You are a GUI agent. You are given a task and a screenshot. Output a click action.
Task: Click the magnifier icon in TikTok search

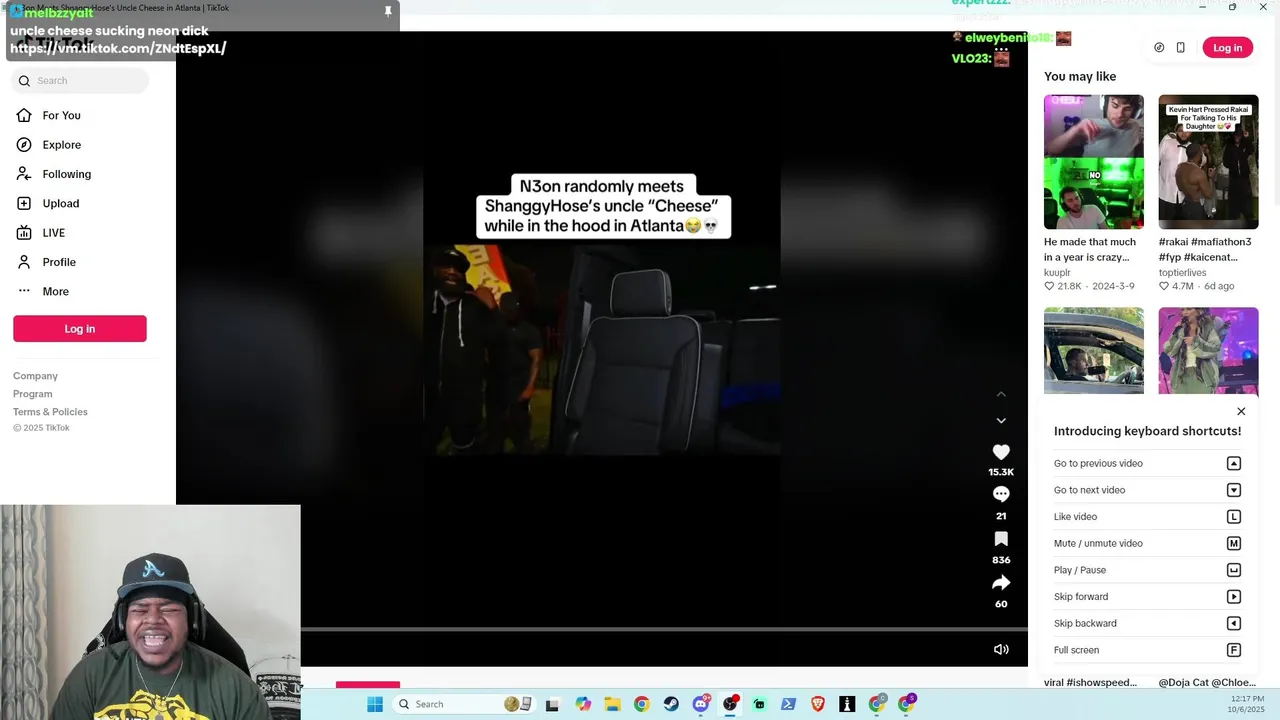[x=24, y=81]
